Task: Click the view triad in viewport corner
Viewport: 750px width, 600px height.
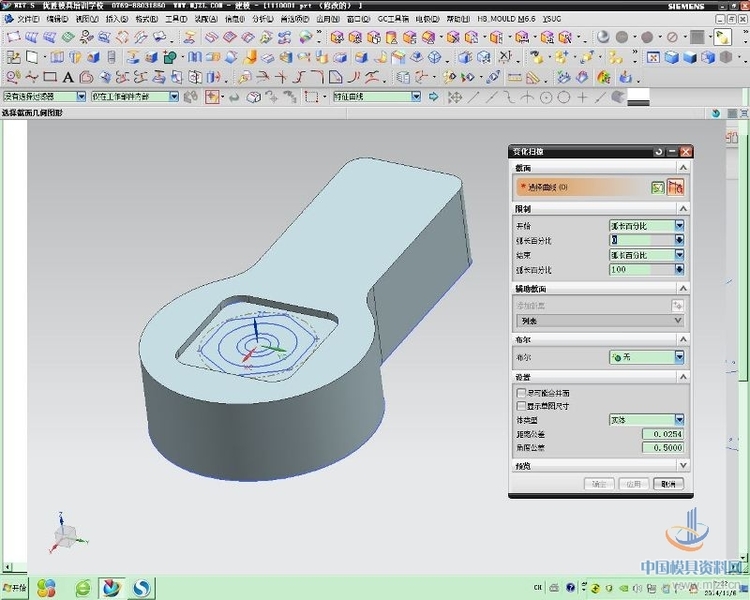Action: tap(66, 537)
